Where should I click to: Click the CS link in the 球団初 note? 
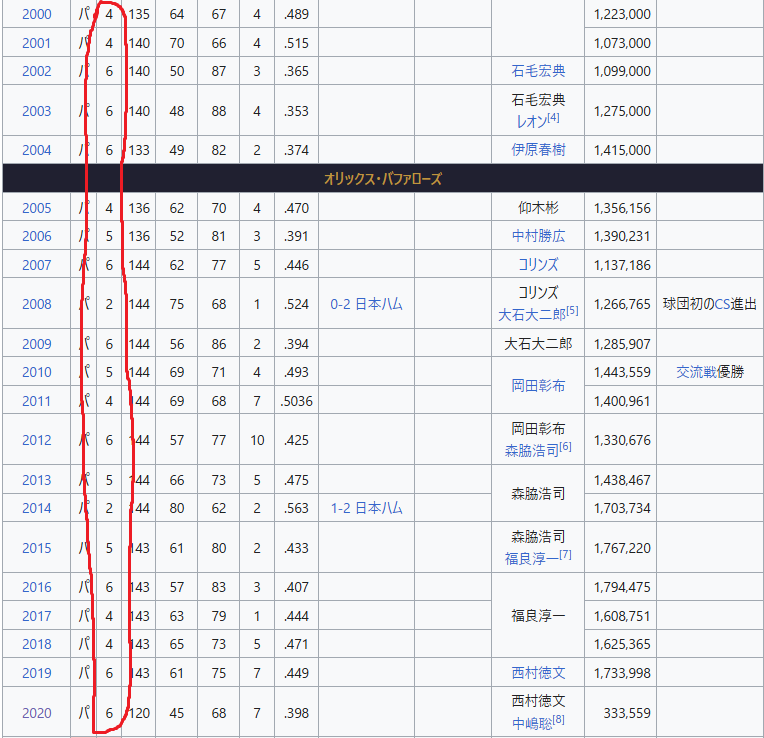[722, 304]
